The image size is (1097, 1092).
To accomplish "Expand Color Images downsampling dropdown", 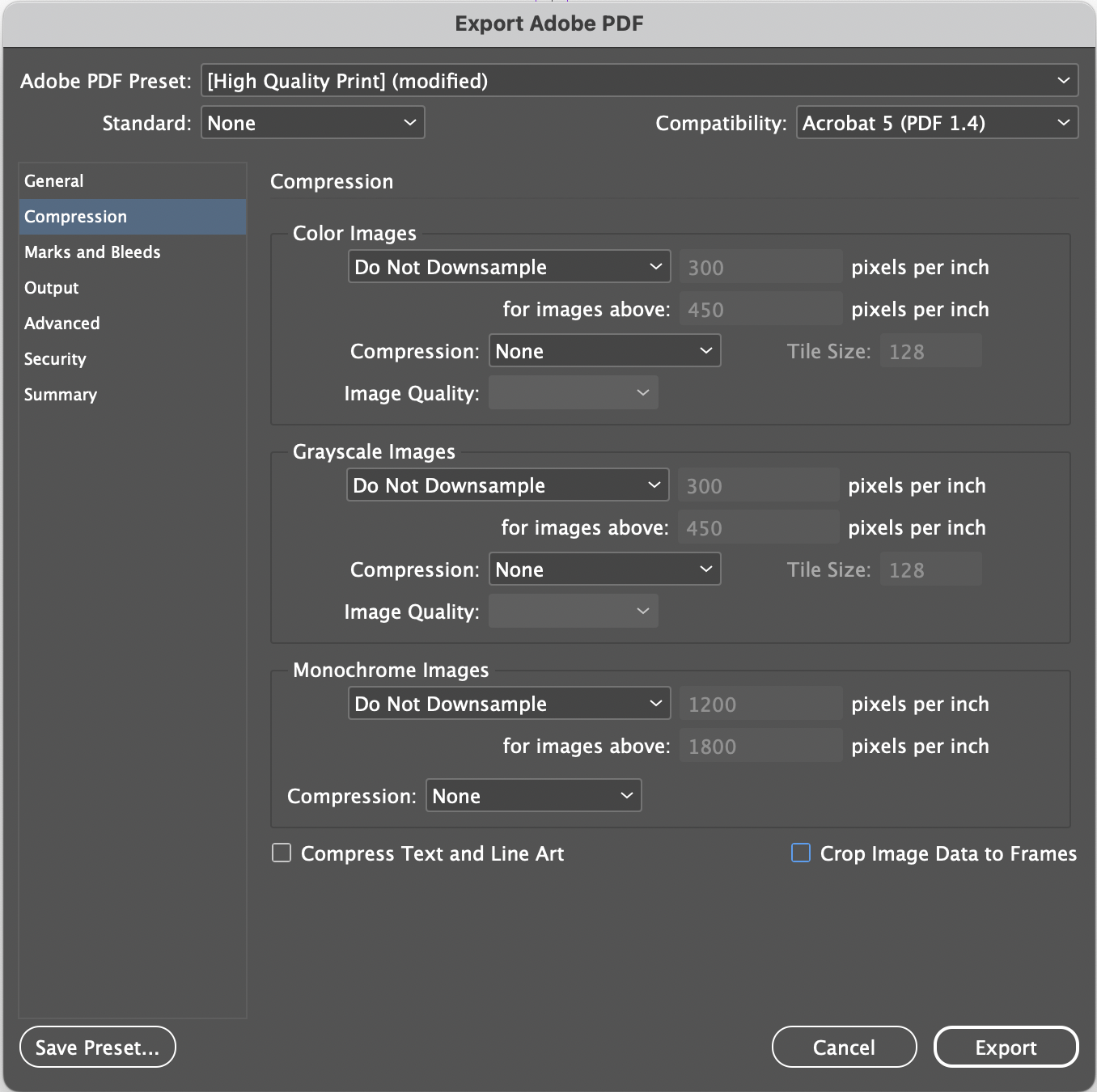I will tap(509, 267).
